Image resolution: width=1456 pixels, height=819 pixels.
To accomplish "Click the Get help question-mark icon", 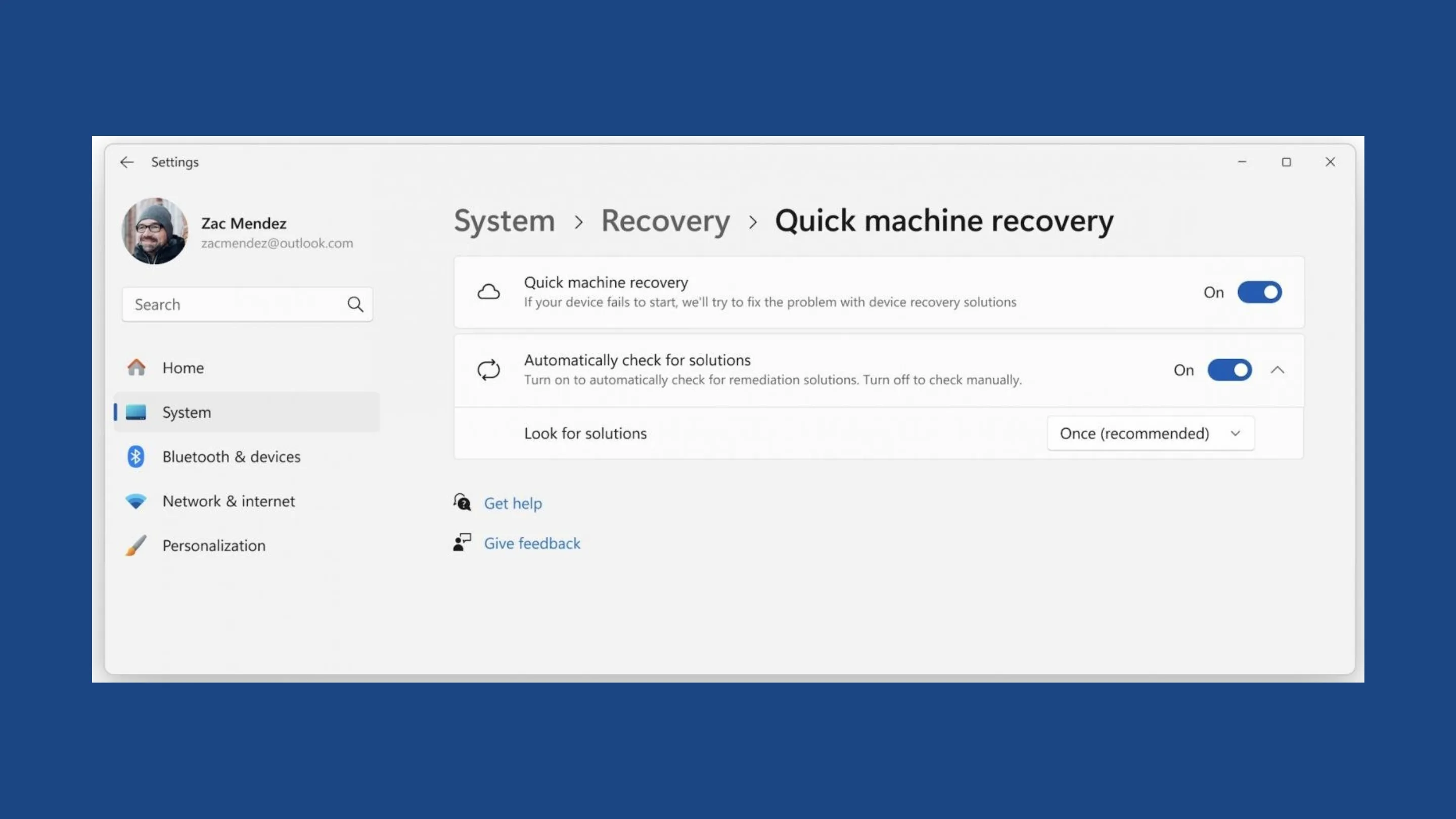I will [x=462, y=502].
